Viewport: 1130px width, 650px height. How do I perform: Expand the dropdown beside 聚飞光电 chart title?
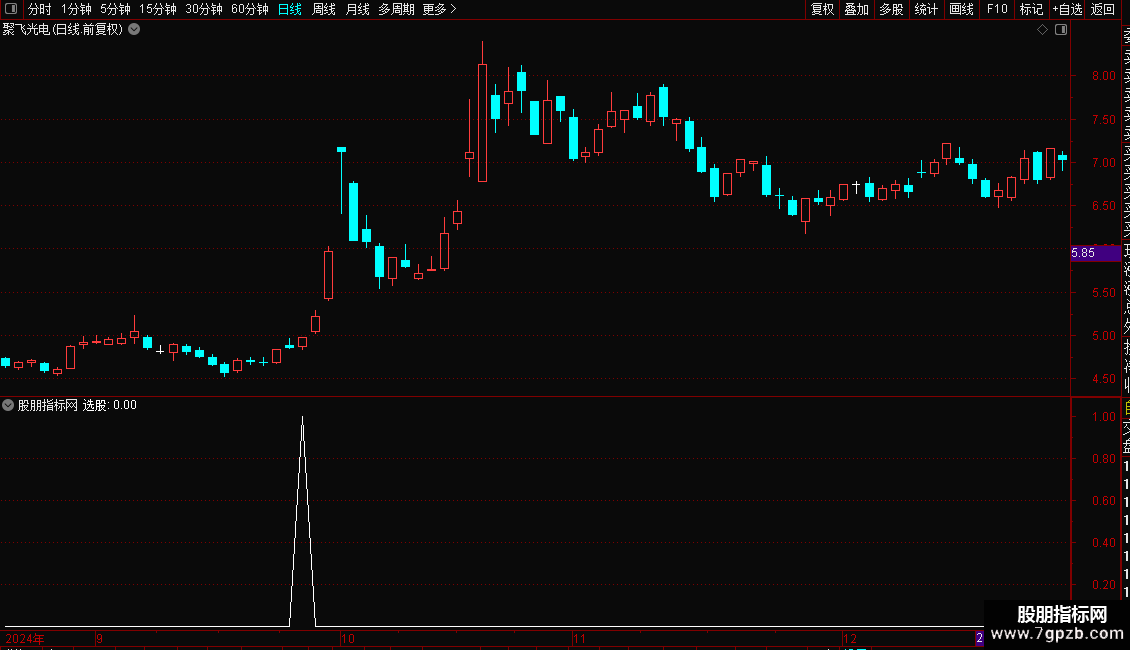pyautogui.click(x=134, y=30)
